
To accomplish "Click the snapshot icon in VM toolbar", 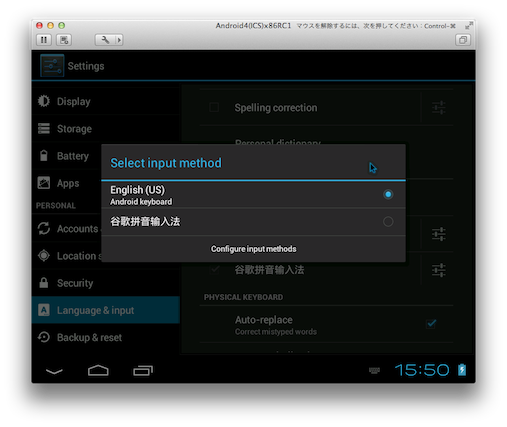I will click(64, 40).
